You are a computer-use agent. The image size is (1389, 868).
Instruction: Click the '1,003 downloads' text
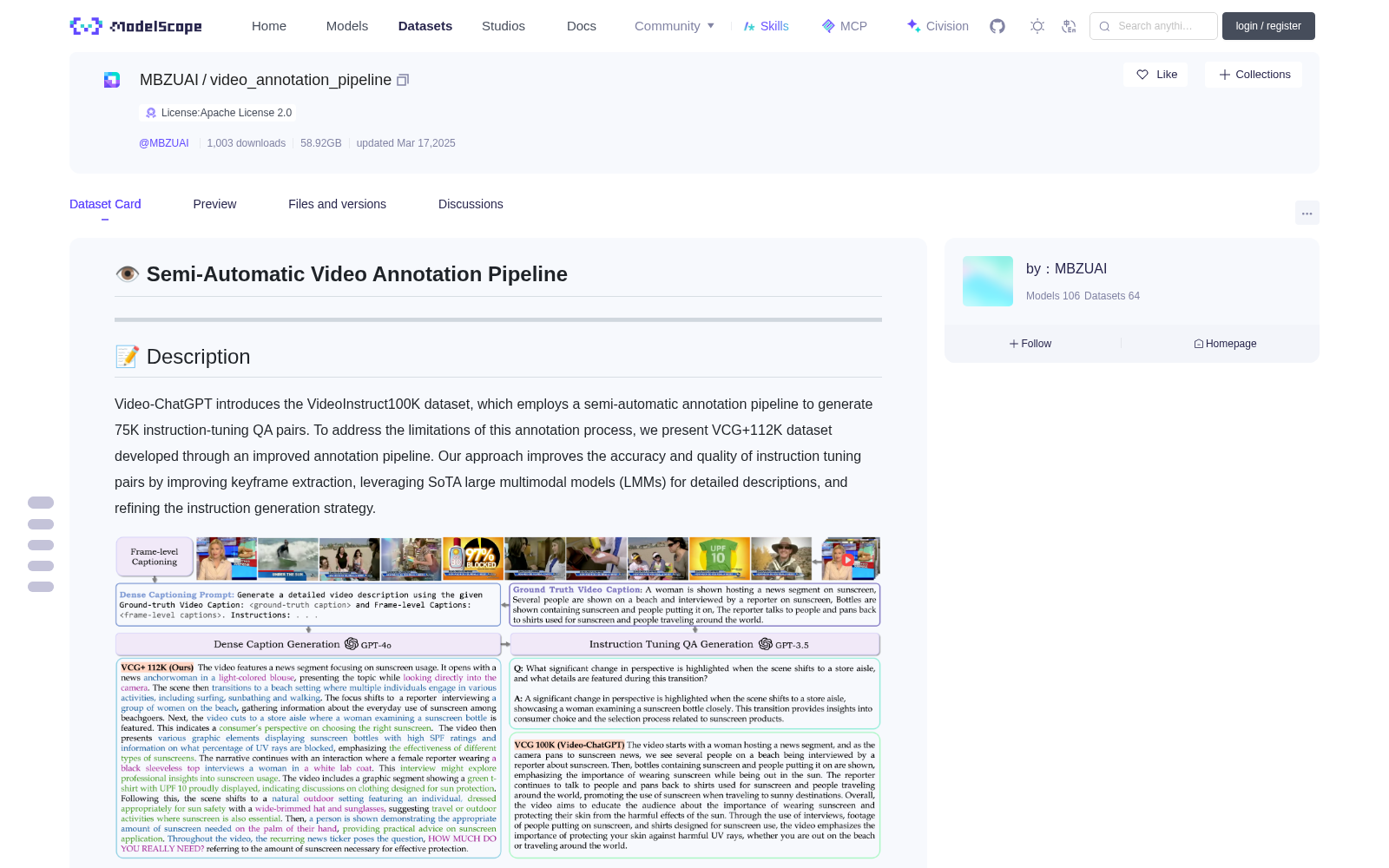(x=247, y=143)
